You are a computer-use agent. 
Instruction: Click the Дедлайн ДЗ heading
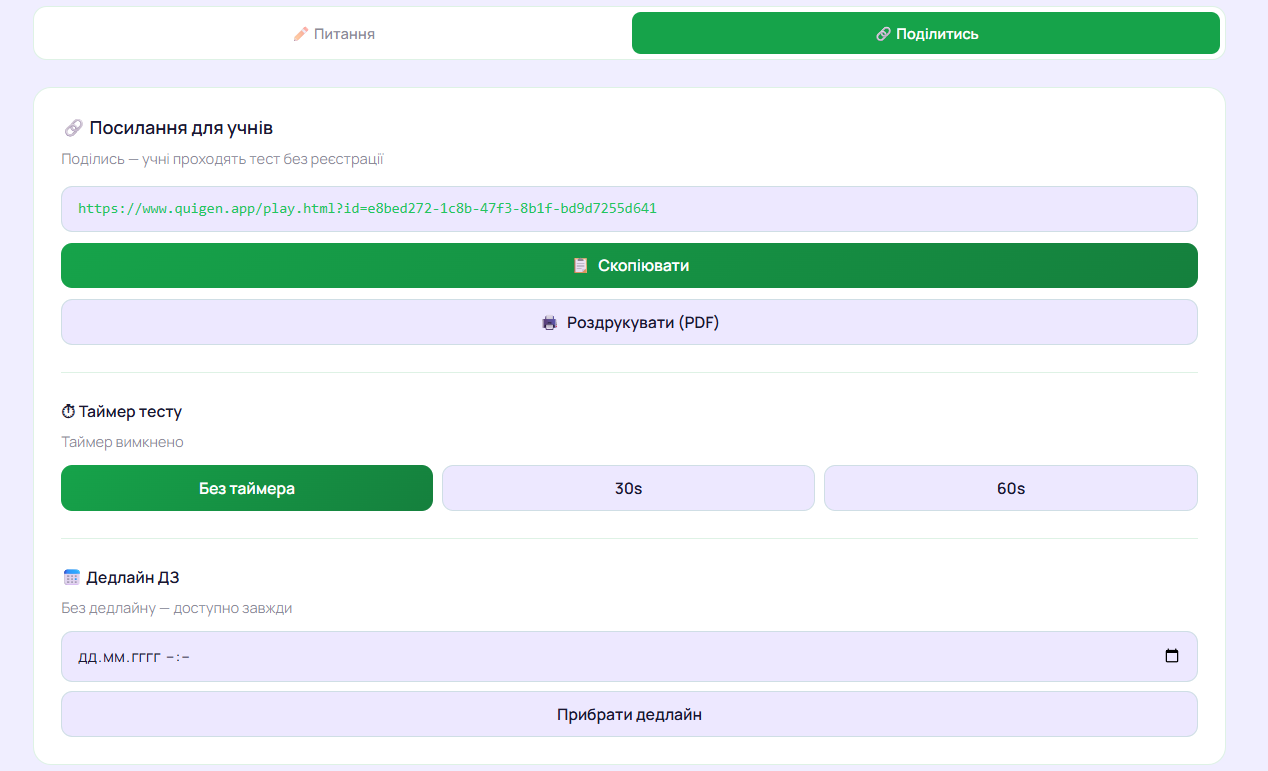[121, 577]
